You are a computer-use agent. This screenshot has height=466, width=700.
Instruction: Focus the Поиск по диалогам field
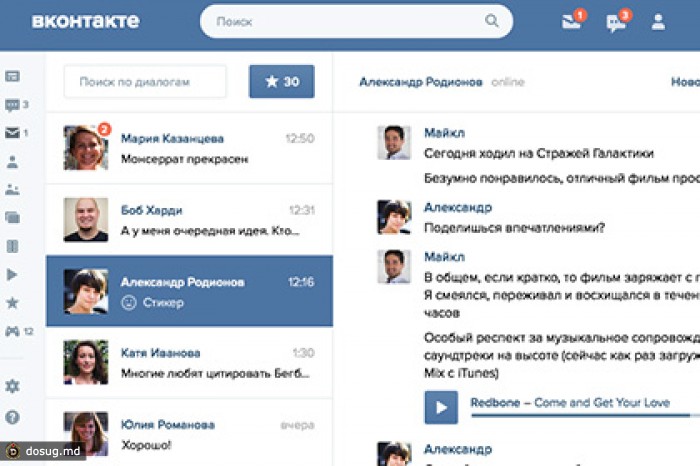point(145,82)
